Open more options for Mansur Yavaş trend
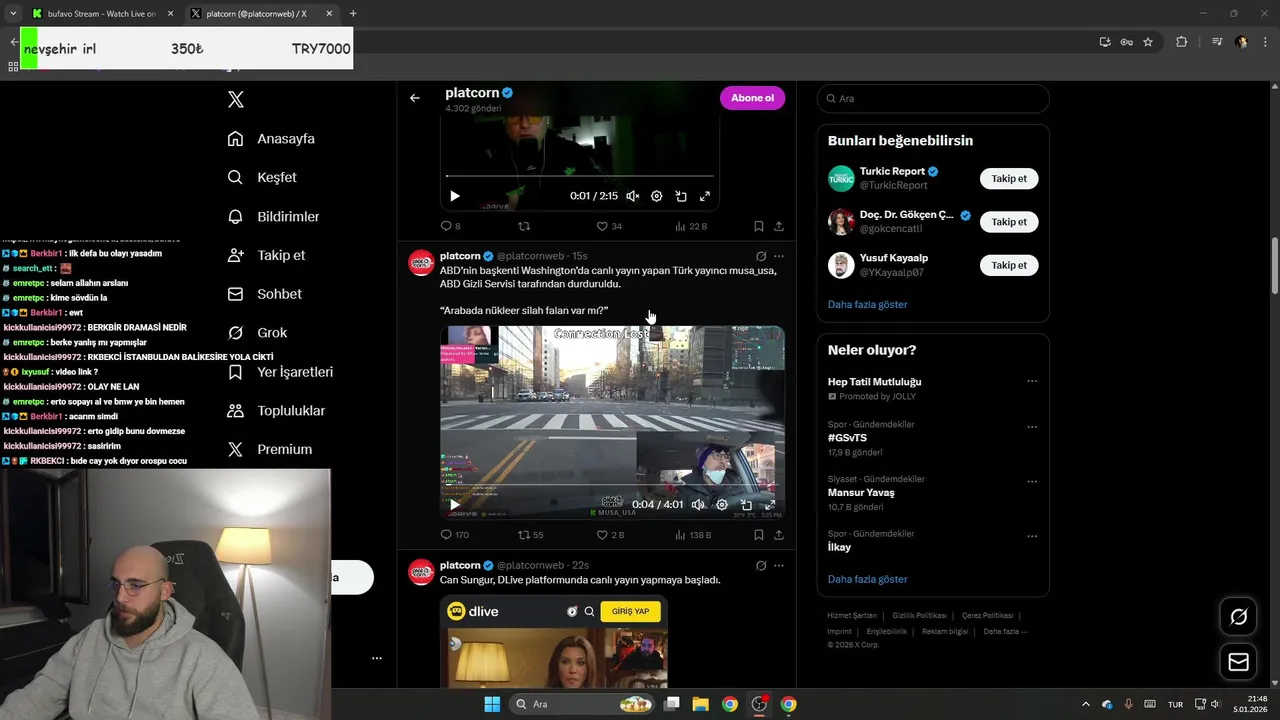 click(x=1032, y=482)
